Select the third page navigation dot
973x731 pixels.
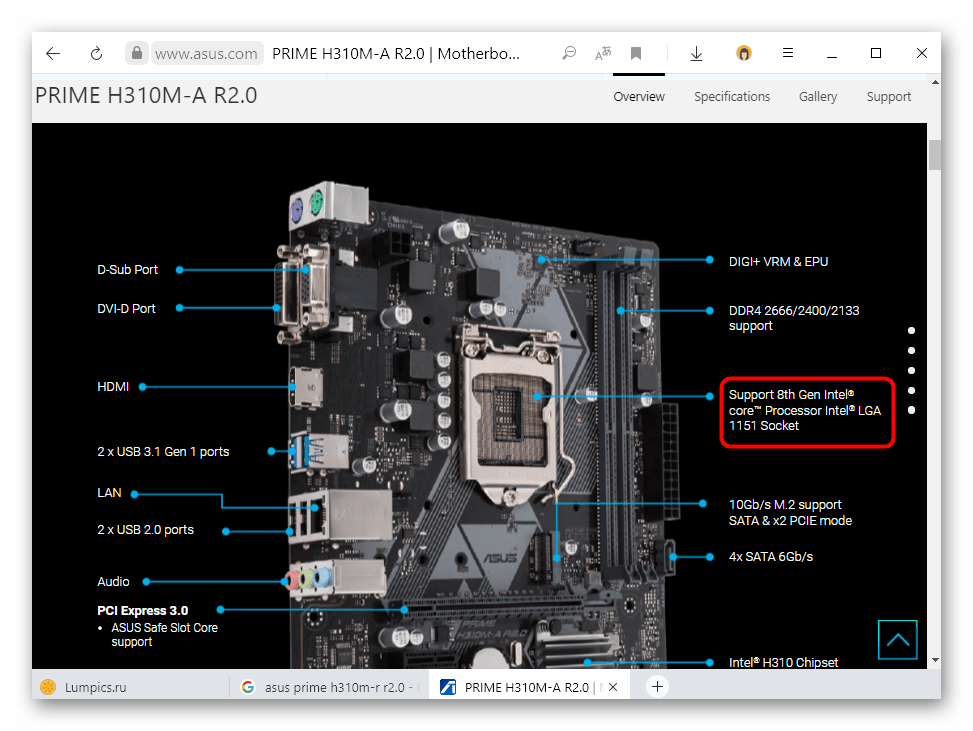point(912,370)
